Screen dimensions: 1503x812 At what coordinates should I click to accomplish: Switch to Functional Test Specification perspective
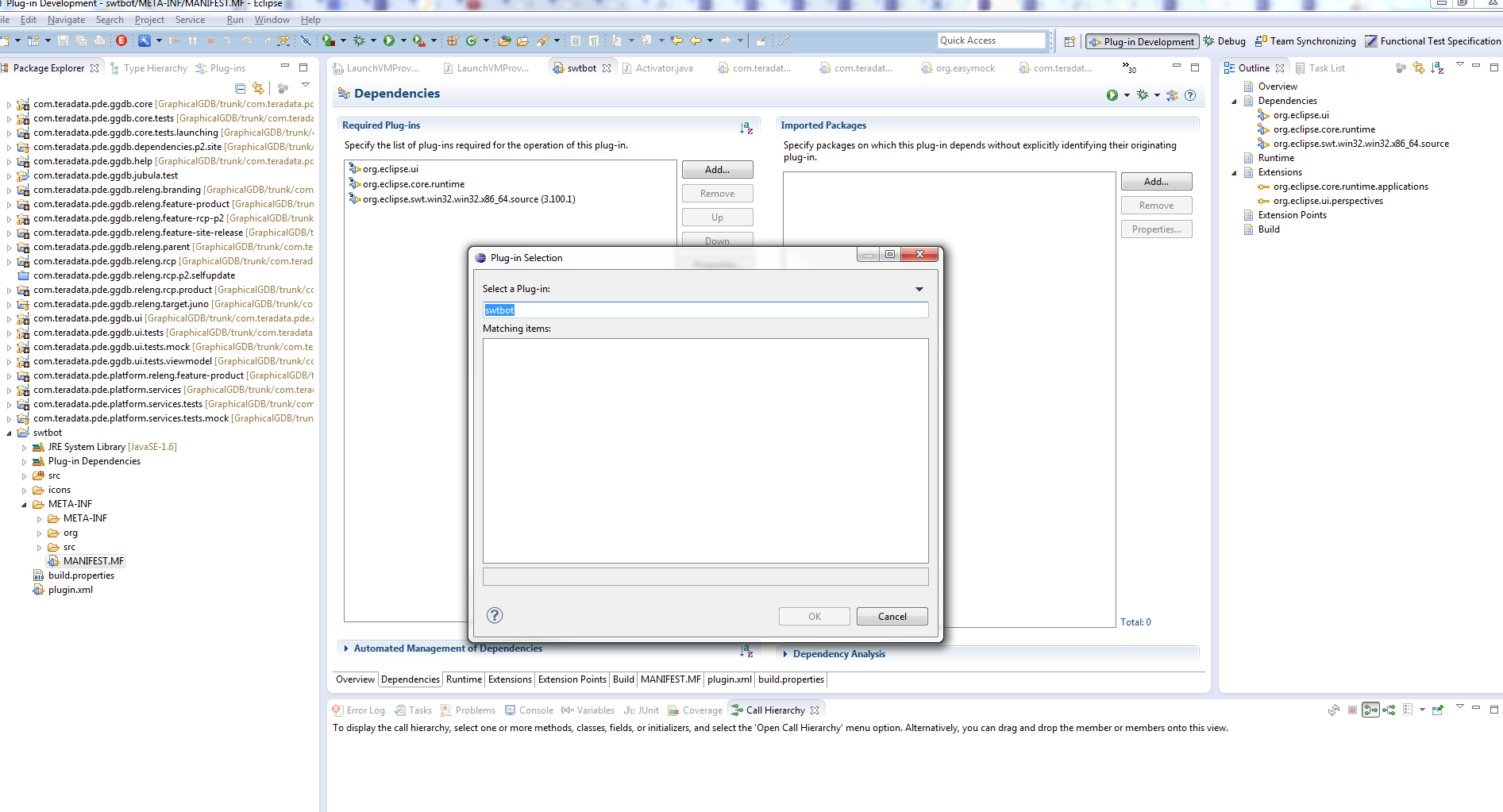click(x=1433, y=41)
